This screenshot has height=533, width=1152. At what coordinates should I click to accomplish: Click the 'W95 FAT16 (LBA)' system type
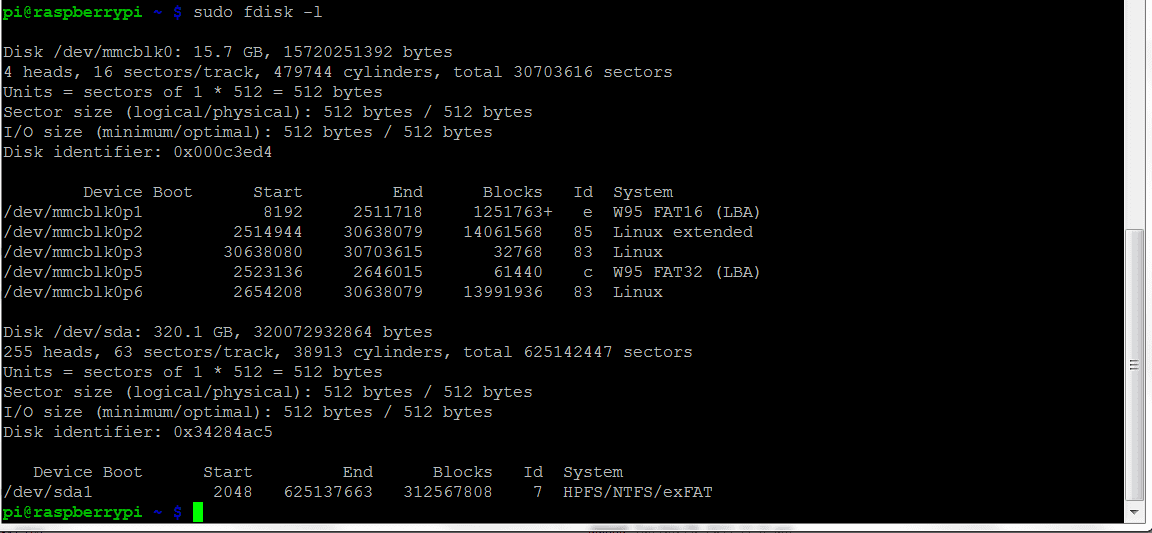click(x=687, y=212)
